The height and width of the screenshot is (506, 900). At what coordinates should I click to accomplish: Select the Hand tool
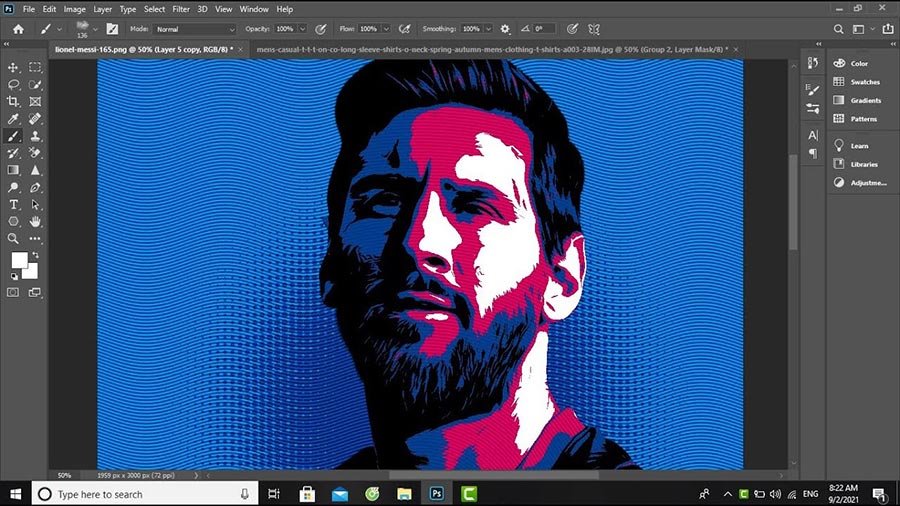tap(35, 221)
